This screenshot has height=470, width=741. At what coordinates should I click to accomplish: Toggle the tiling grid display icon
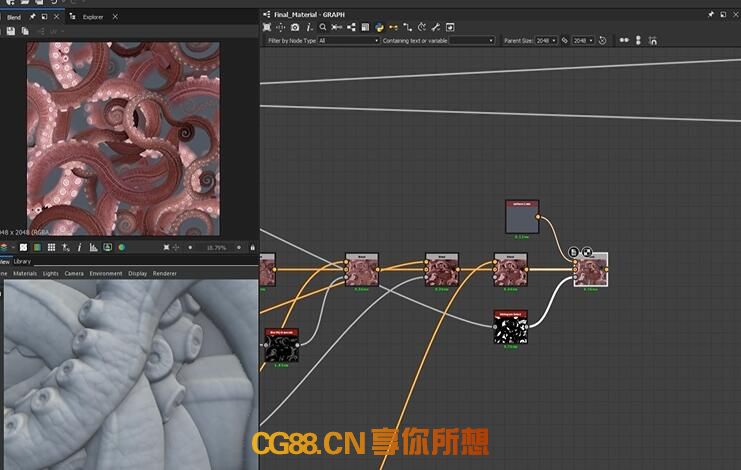tap(52, 247)
